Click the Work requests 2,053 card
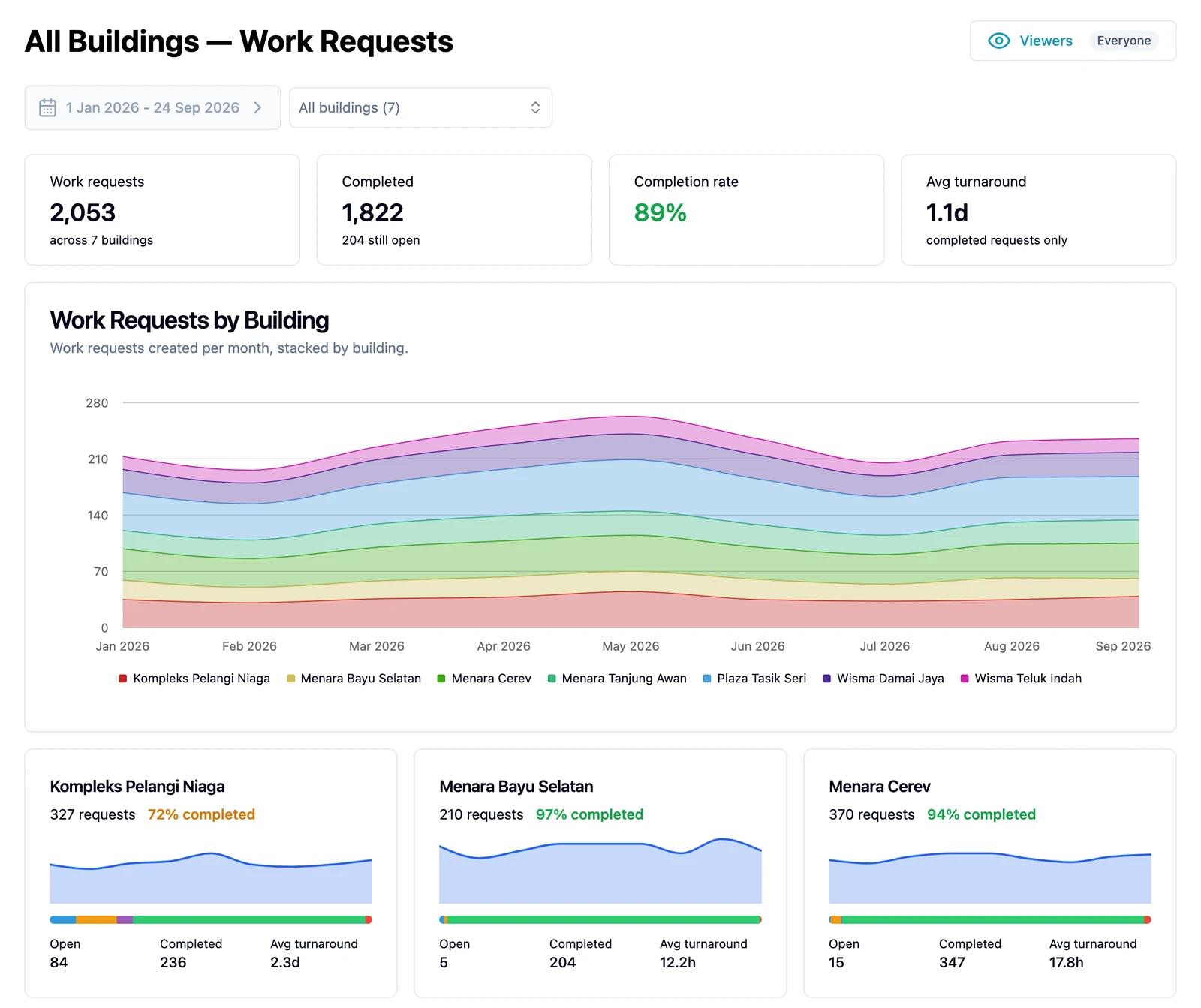This screenshot has width=1201, height=1008. pyautogui.click(x=162, y=210)
